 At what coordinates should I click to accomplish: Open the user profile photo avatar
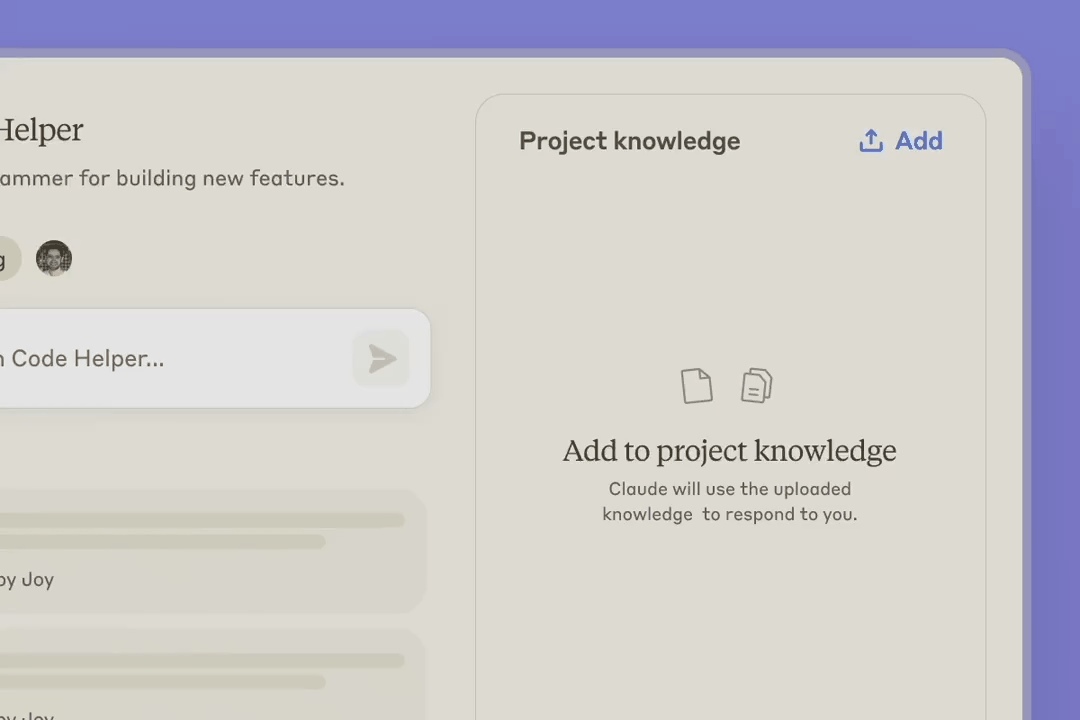[54, 258]
